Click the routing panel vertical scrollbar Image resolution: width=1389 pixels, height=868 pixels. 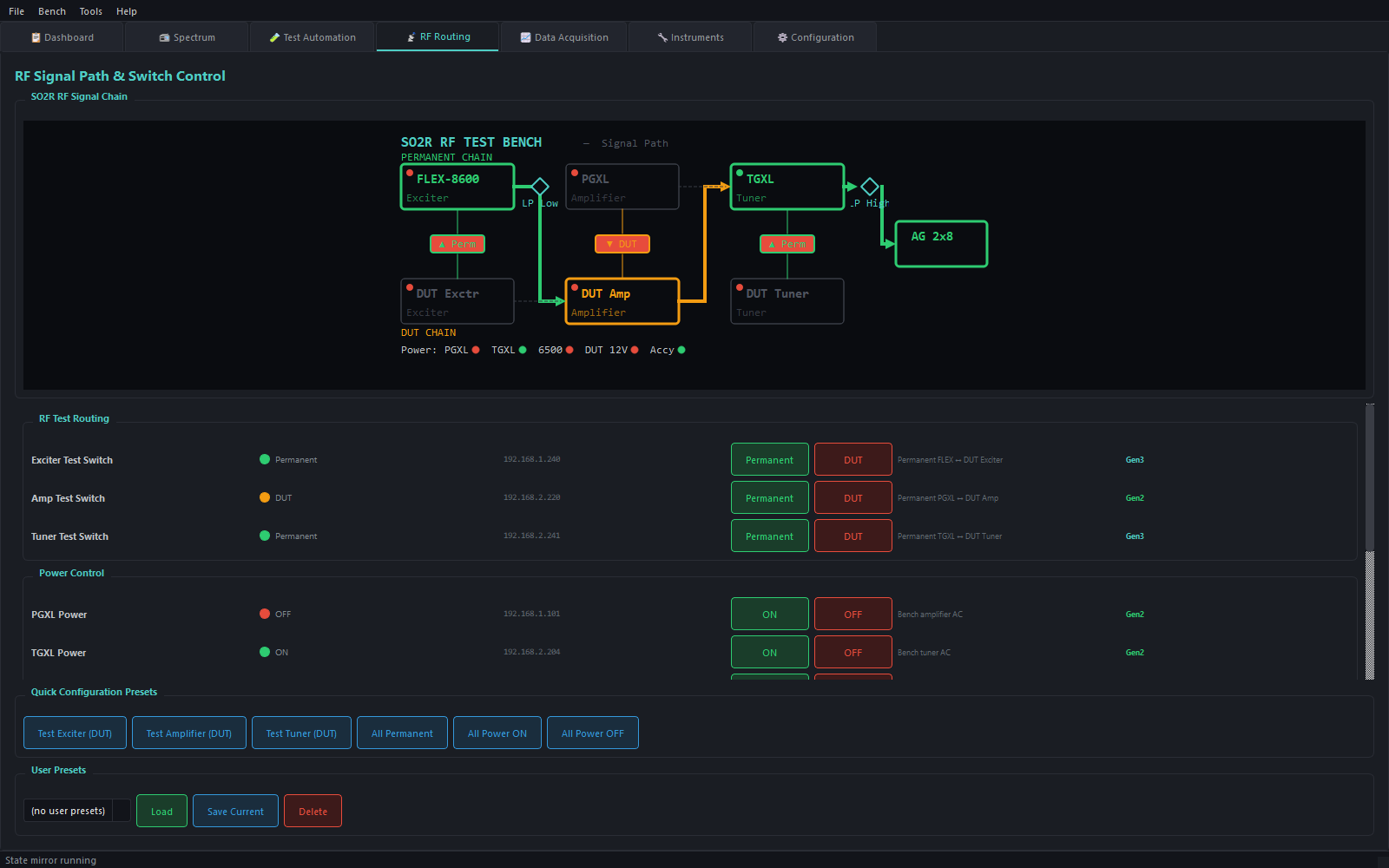[x=1370, y=542]
